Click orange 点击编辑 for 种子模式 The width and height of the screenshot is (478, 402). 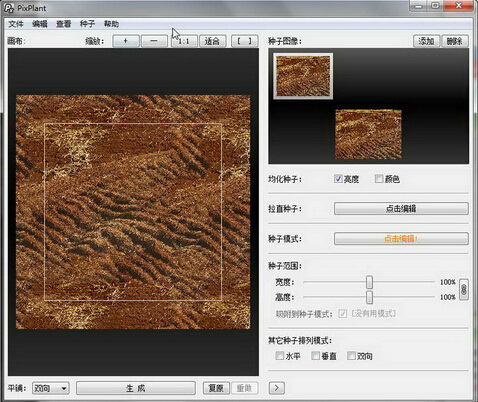[x=401, y=239]
